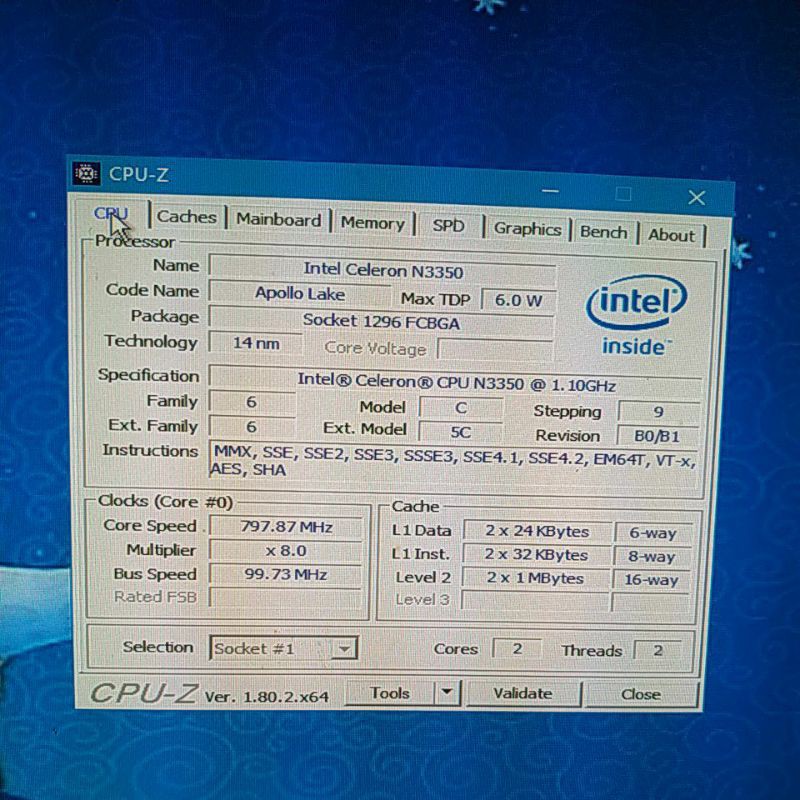
Task: Click the Close button at bottom
Action: (640, 694)
